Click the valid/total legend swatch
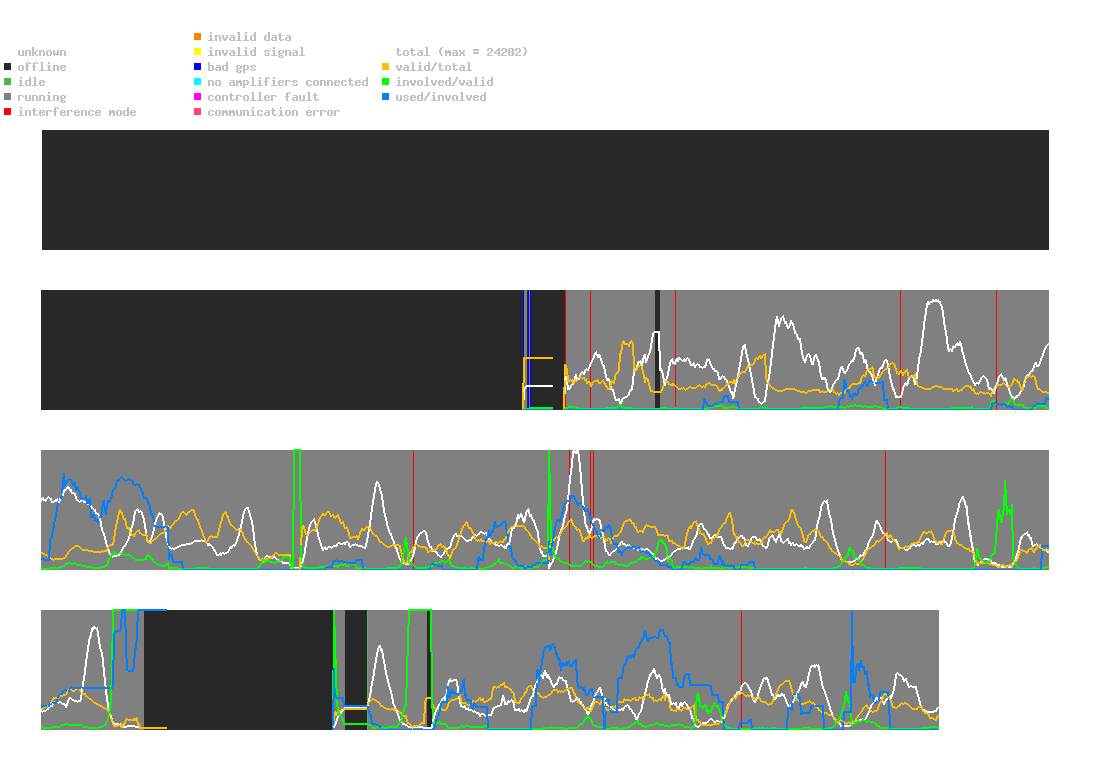The height and width of the screenshot is (764, 1095). coord(385,67)
